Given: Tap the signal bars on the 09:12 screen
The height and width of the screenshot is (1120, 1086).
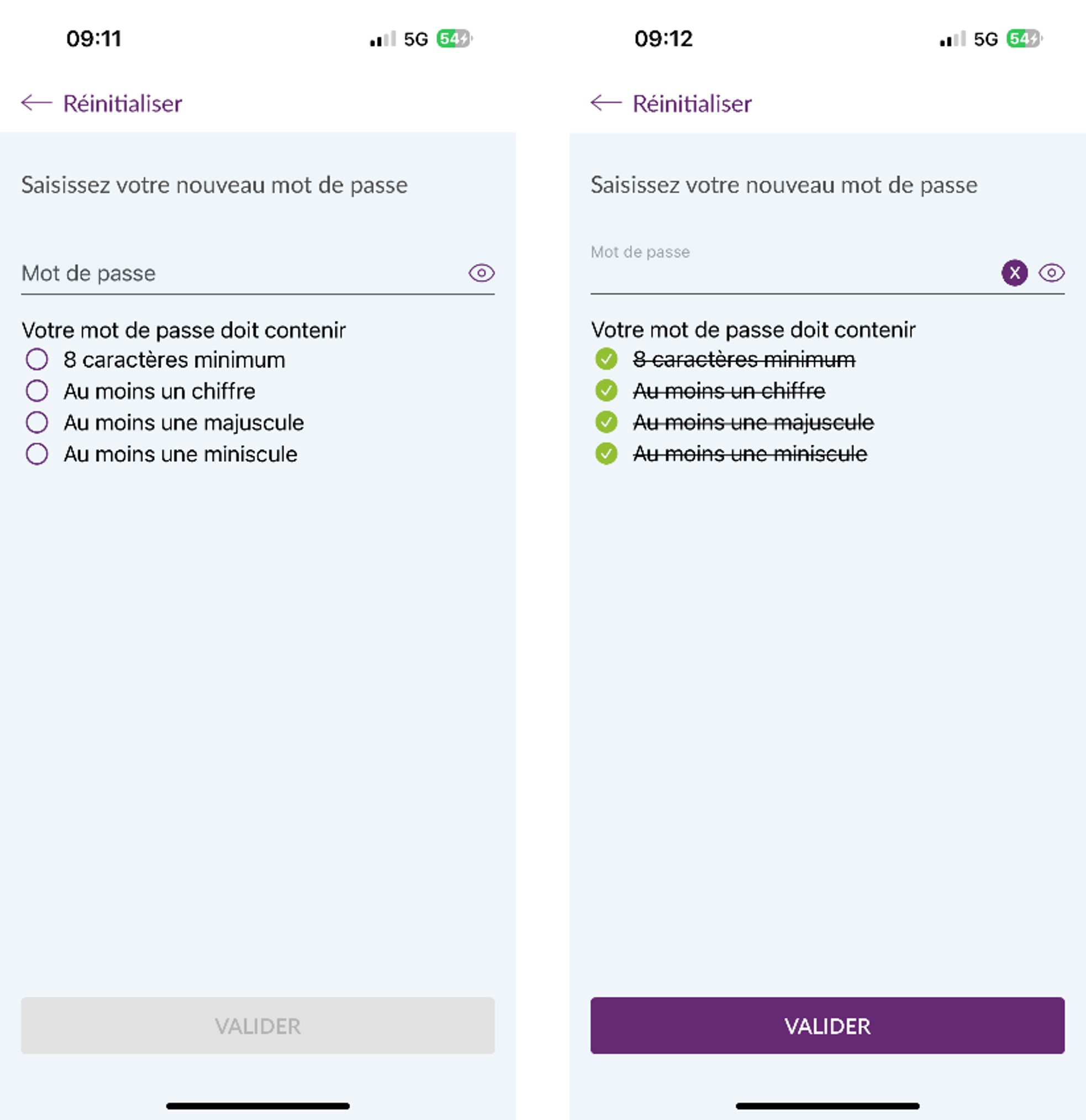Looking at the screenshot, I should pos(952,39).
